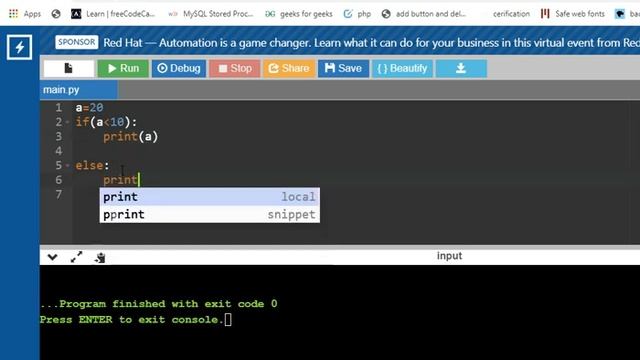Beautify the code formatting
This screenshot has width=640, height=360.
click(402, 68)
